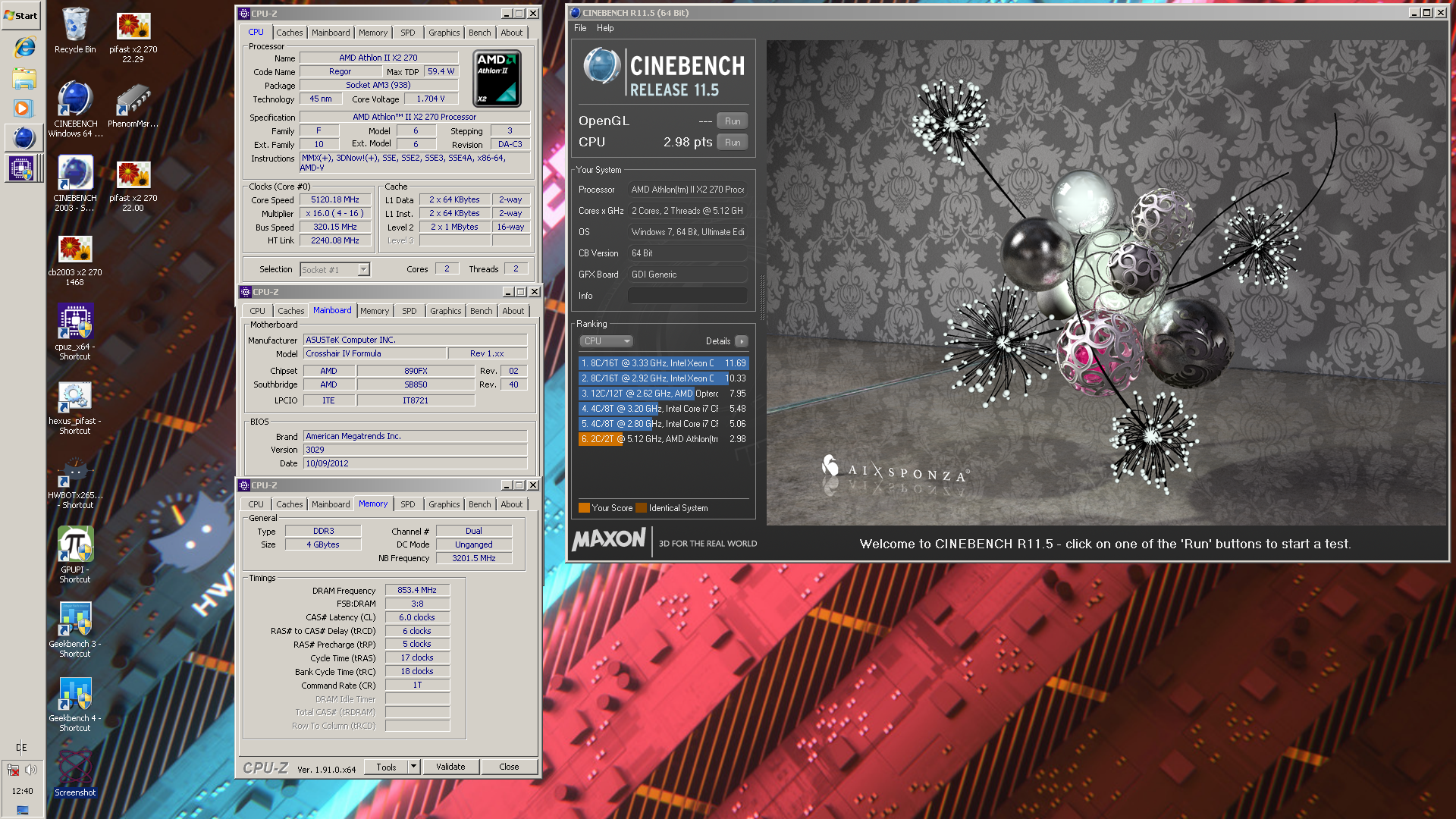The image size is (1456, 819).
Task: Open Geekbench 4 Shortcut icon
Action: (75, 704)
